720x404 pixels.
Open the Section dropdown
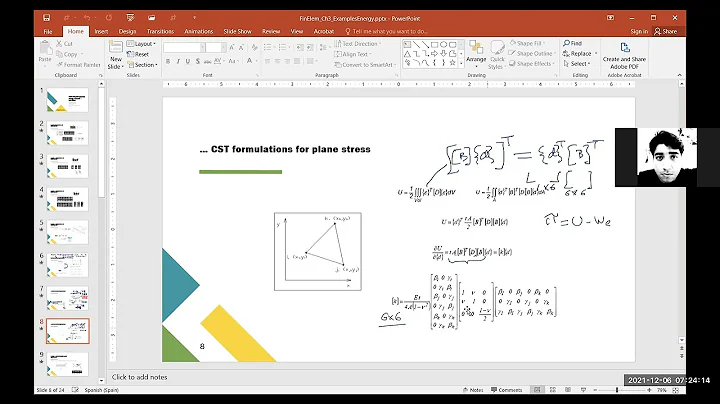coord(142,65)
